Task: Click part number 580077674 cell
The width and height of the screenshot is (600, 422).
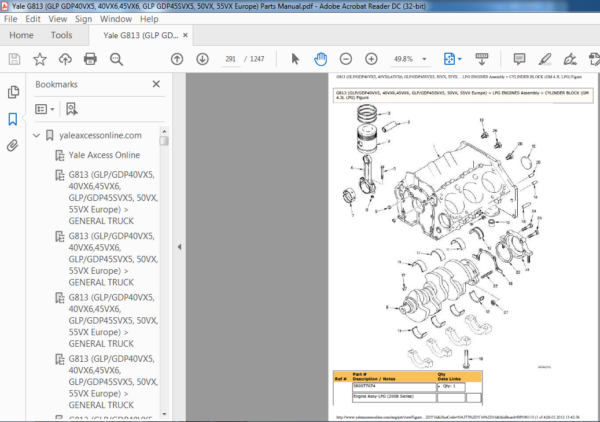Action: tap(394, 387)
